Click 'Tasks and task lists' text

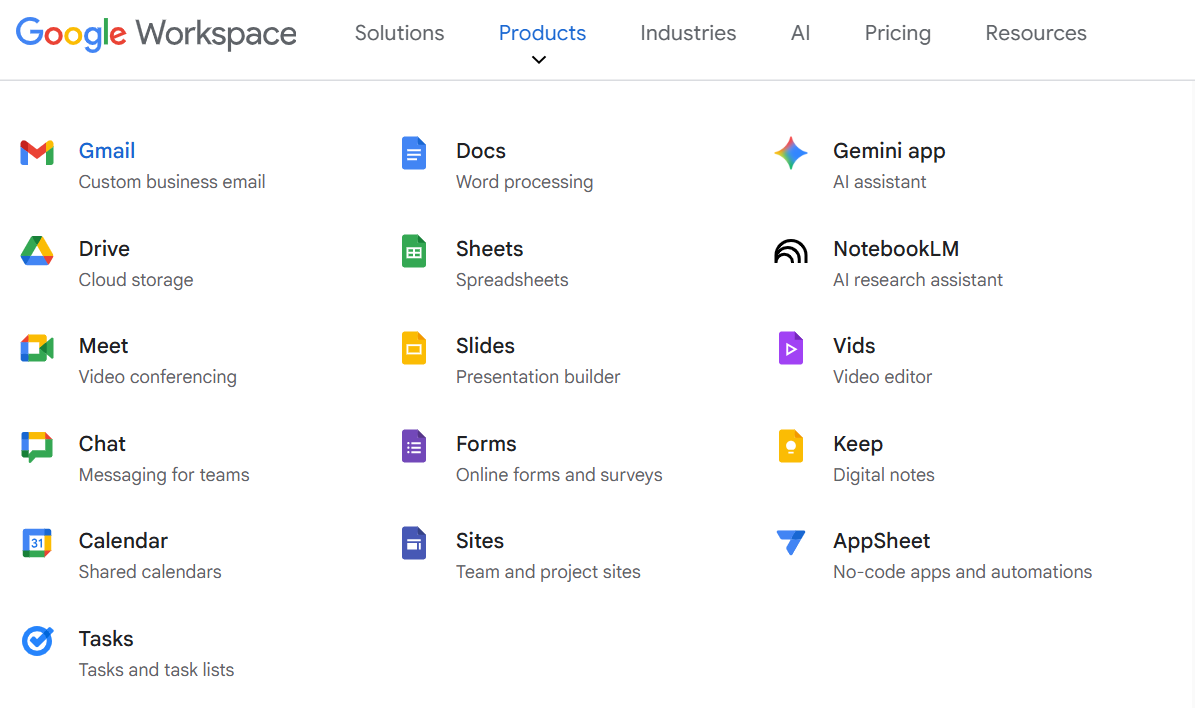(x=156, y=670)
